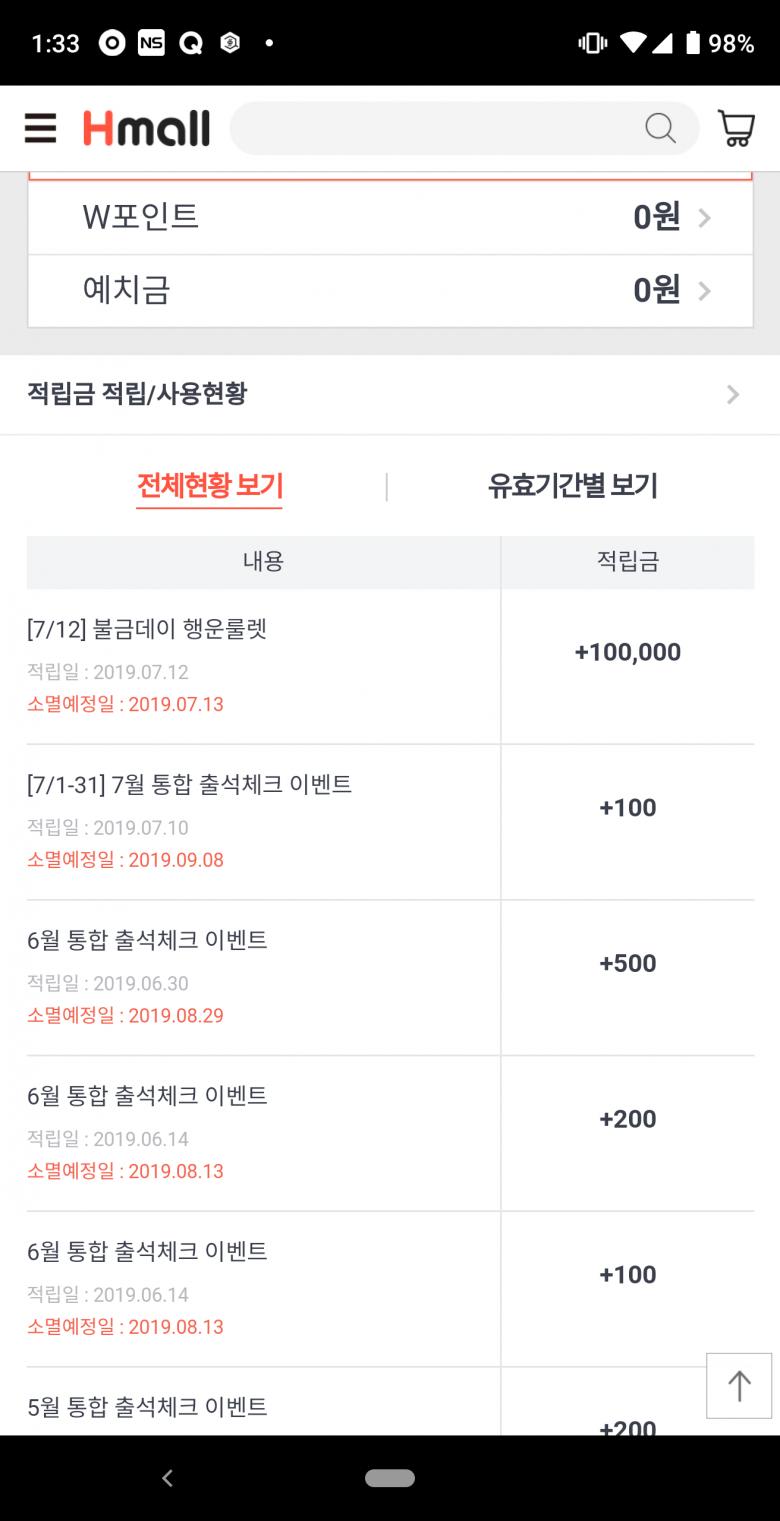Open the hamburger menu
Screen dimensions: 780x1521
(x=41, y=128)
